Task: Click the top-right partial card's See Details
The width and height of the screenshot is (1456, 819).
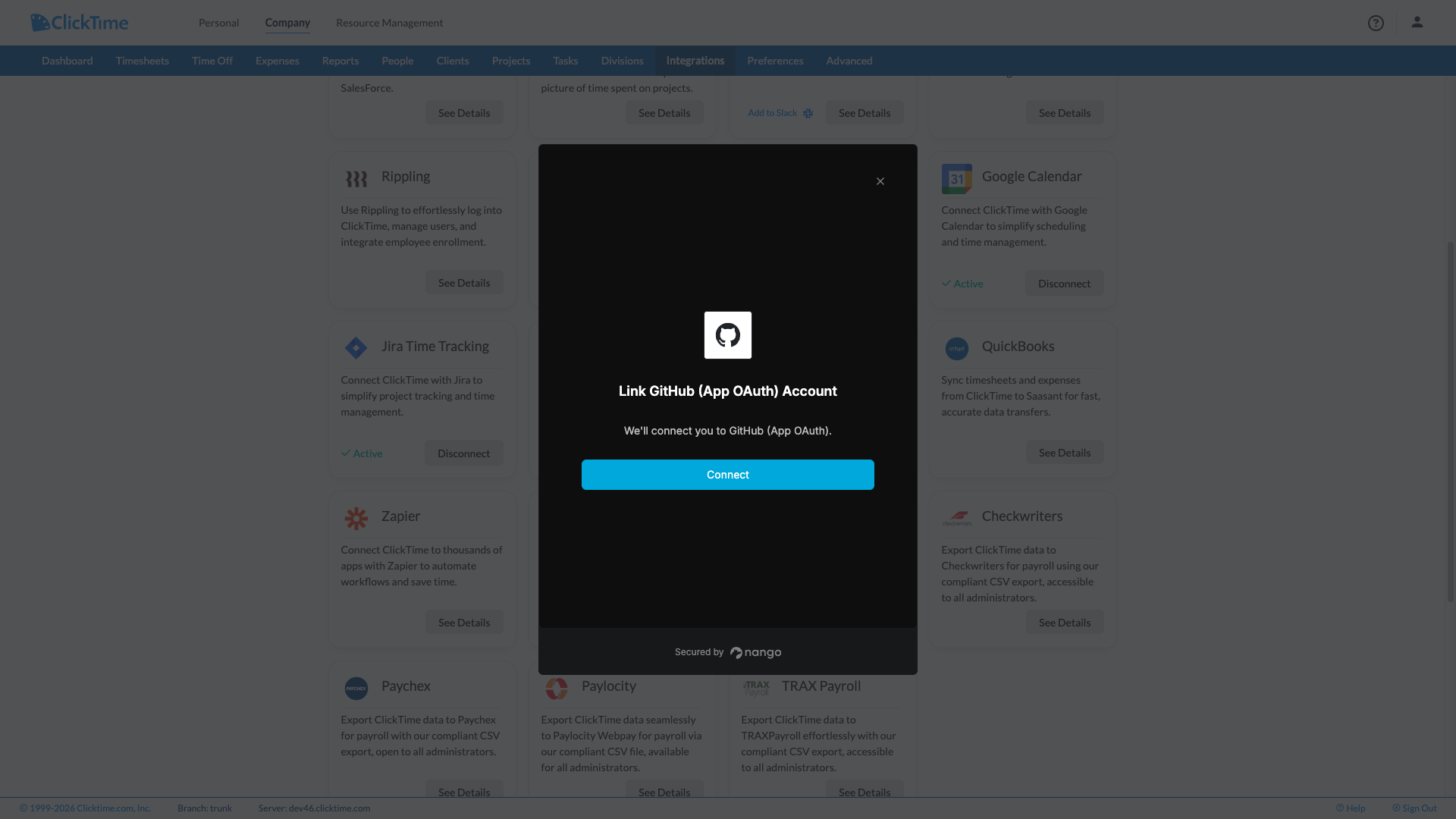Action: pos(1065,113)
